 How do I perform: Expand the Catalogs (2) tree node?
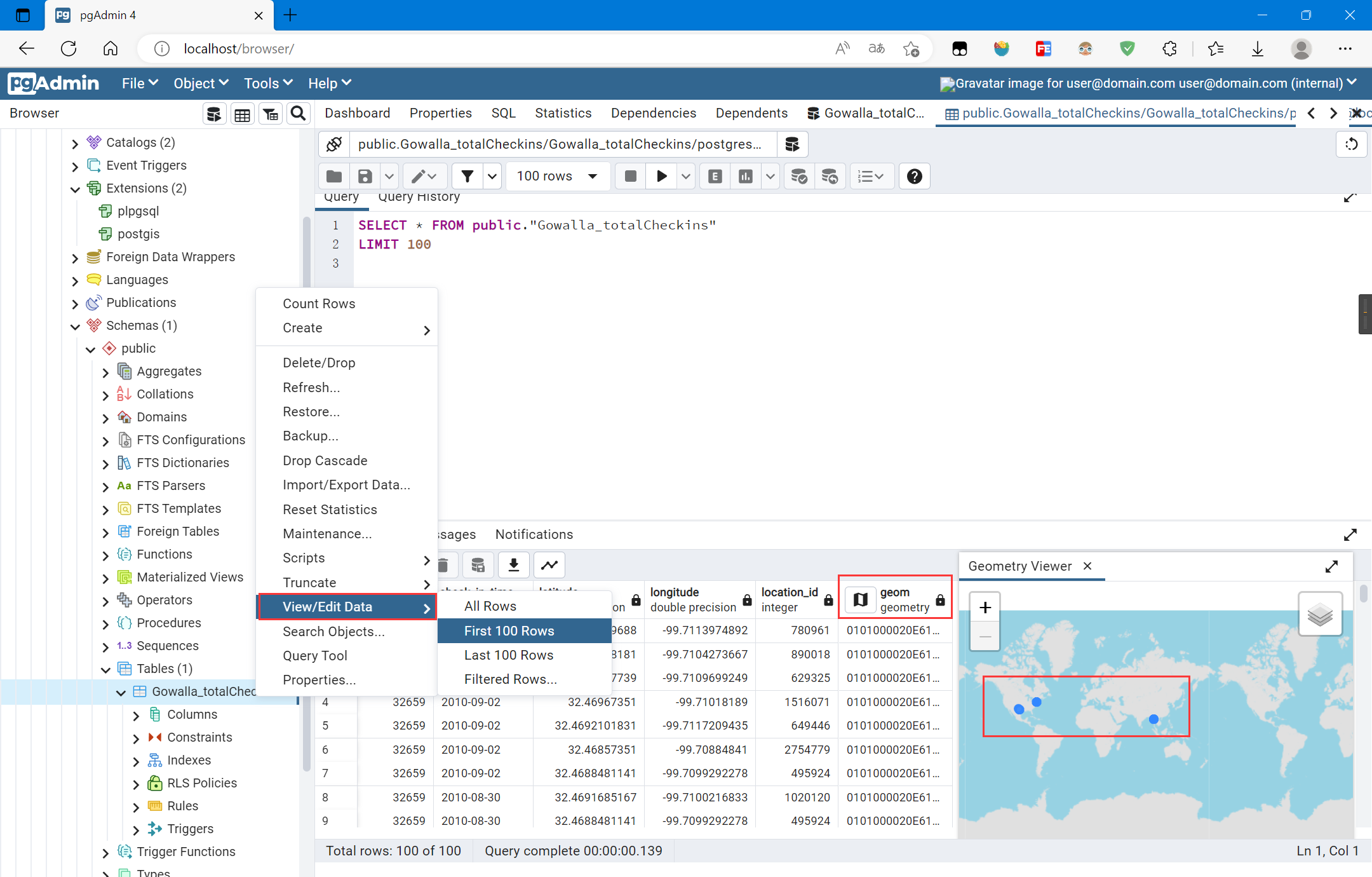coord(75,144)
